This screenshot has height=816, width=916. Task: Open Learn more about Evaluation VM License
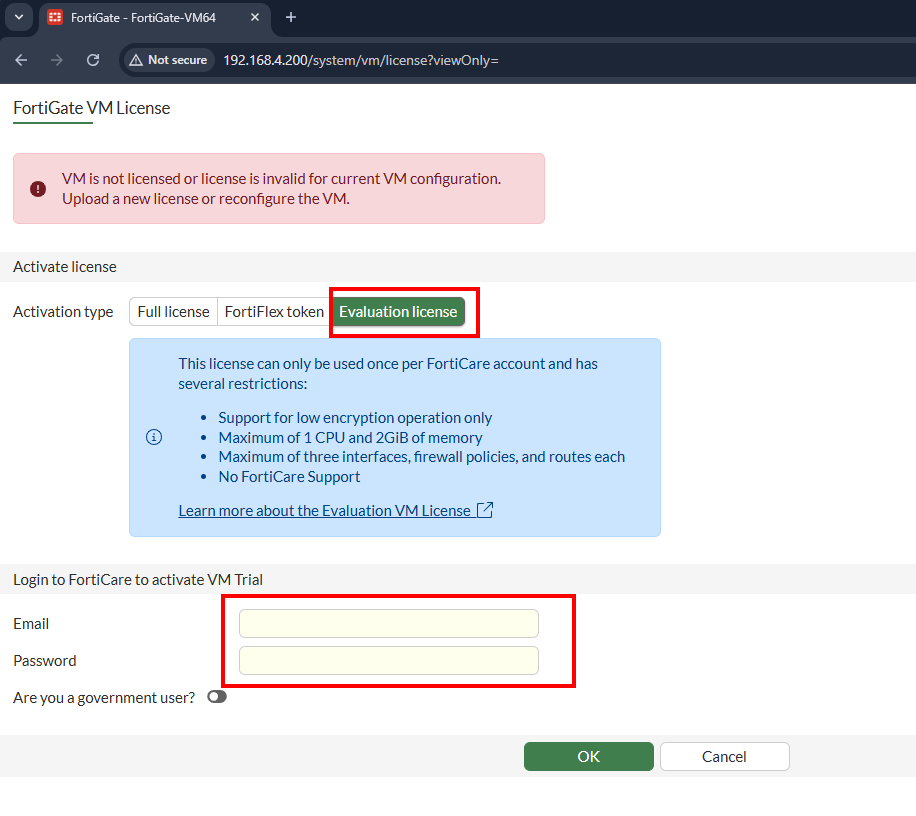324,511
